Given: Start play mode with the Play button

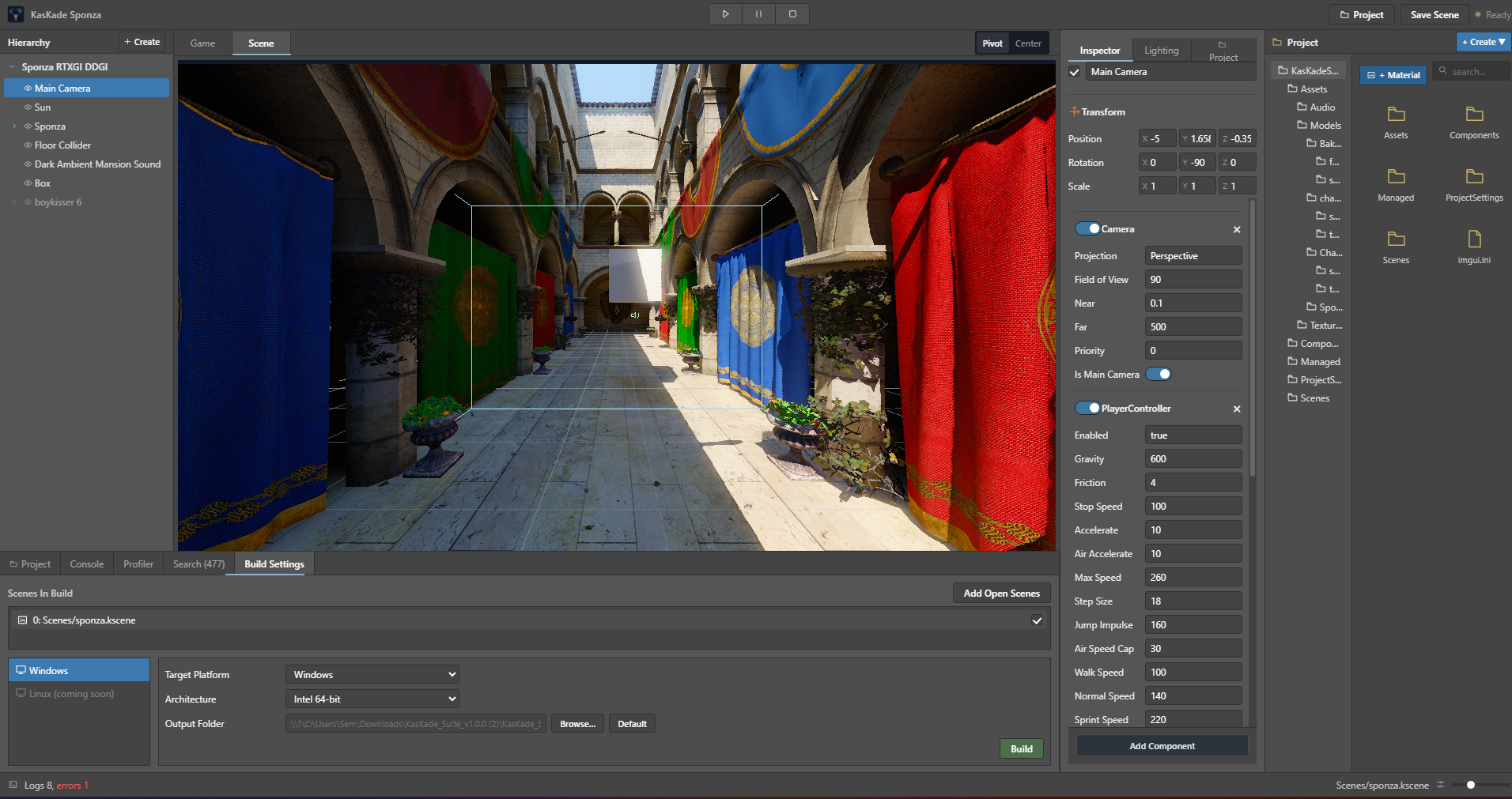Looking at the screenshot, I should pos(725,14).
